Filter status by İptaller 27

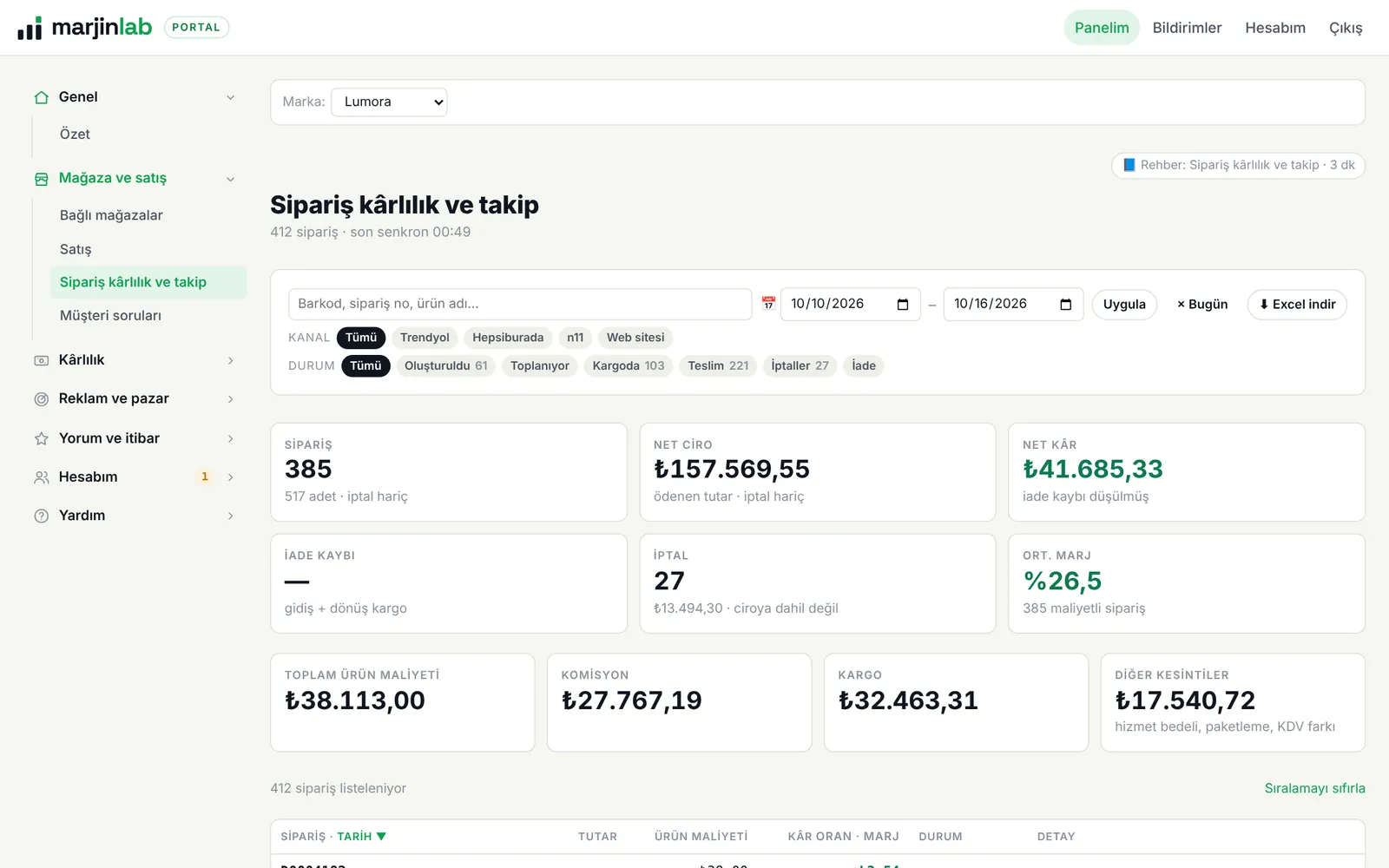[800, 366]
